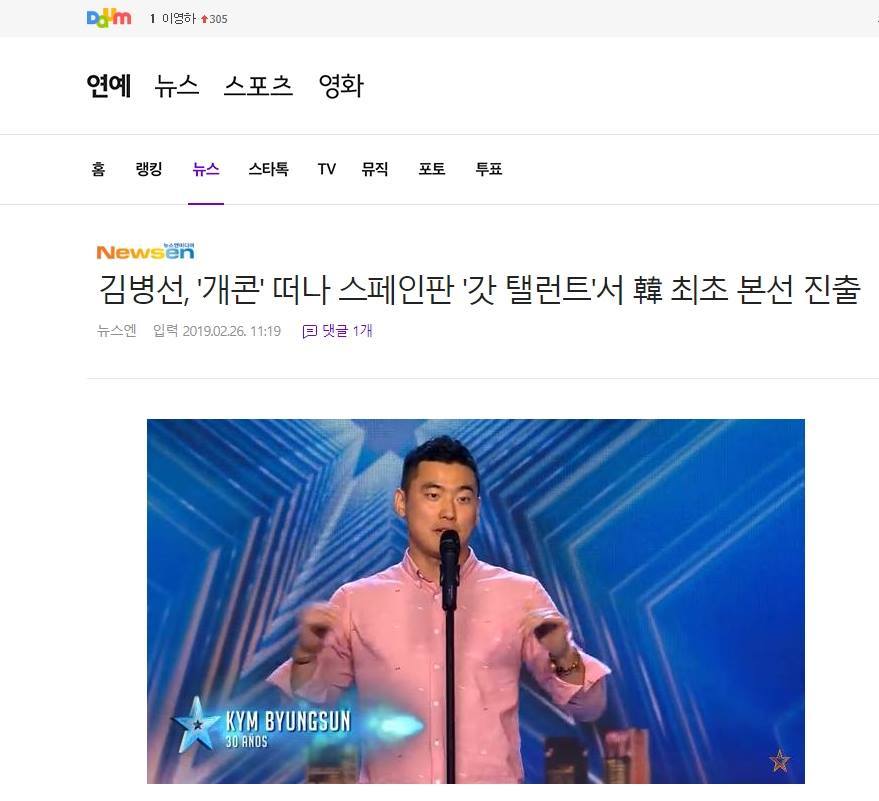879x801 pixels.
Task: Click the Newsen publisher logo
Action: (x=145, y=252)
